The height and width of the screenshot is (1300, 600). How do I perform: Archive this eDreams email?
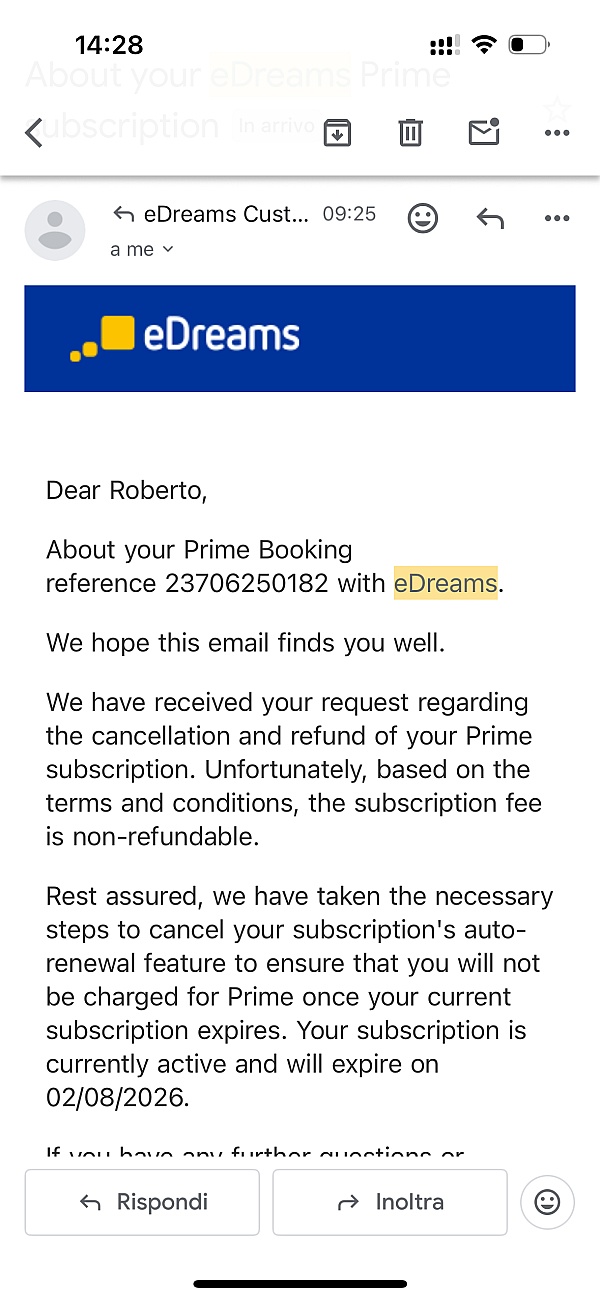click(338, 132)
